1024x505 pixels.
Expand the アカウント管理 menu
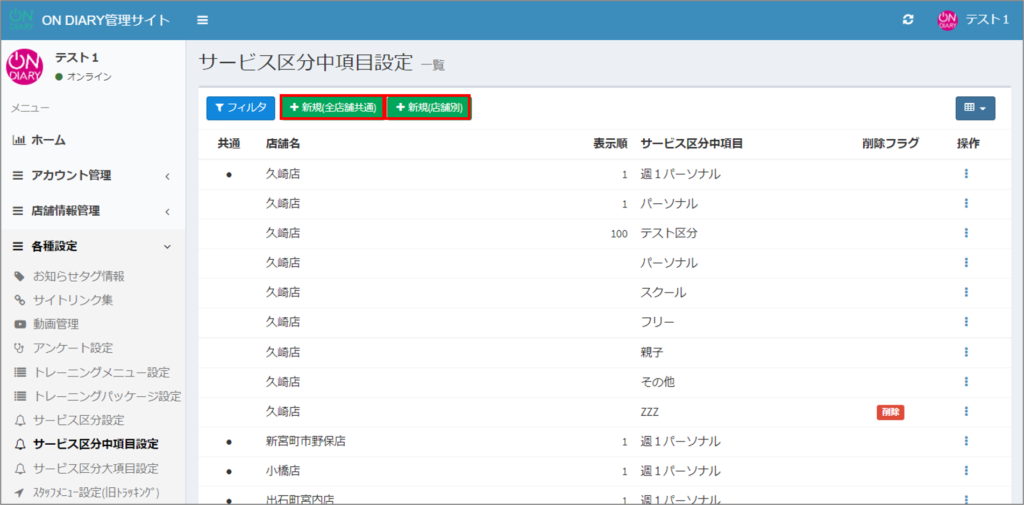(x=90, y=176)
